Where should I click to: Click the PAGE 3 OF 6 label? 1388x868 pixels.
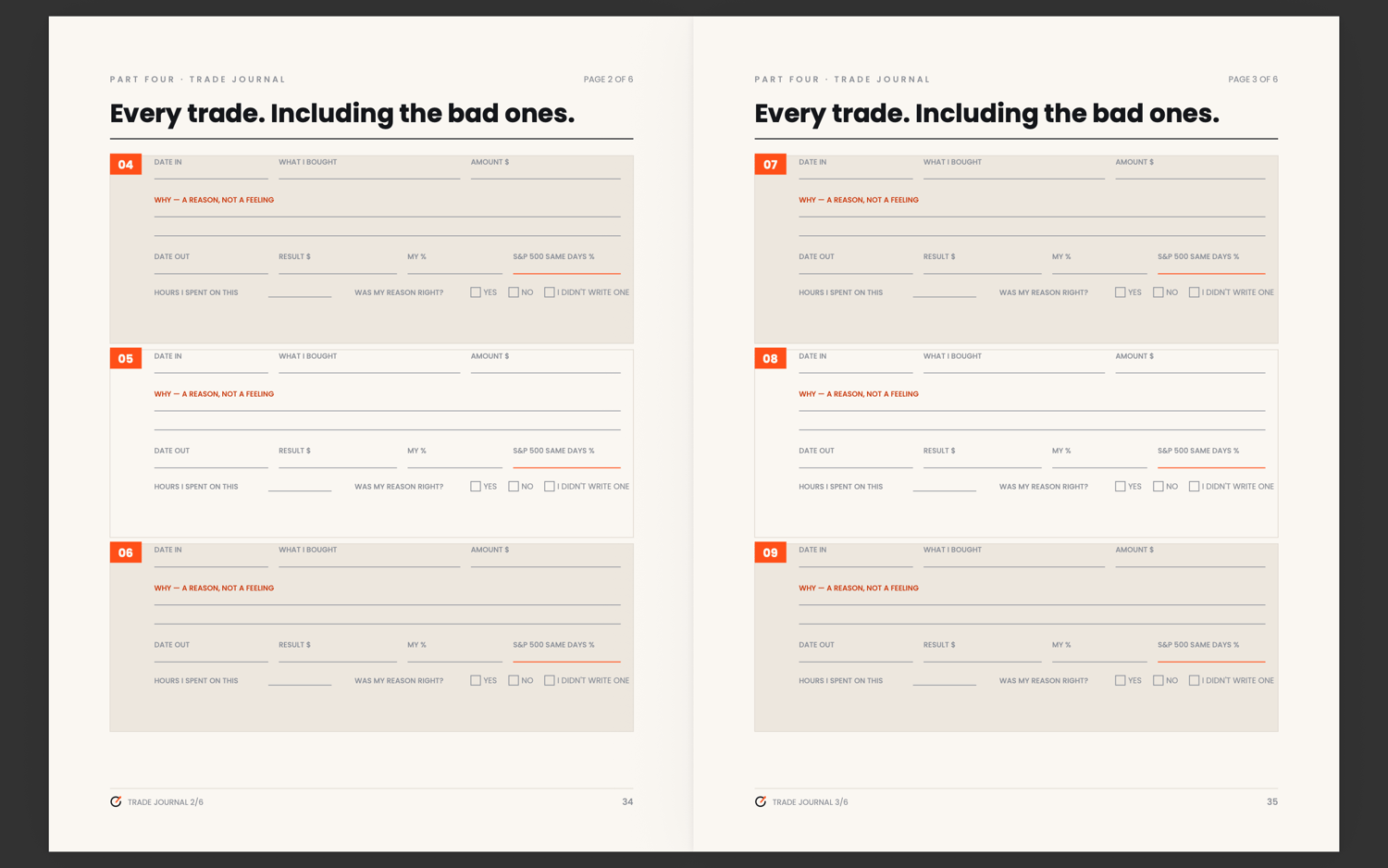coord(1253,80)
